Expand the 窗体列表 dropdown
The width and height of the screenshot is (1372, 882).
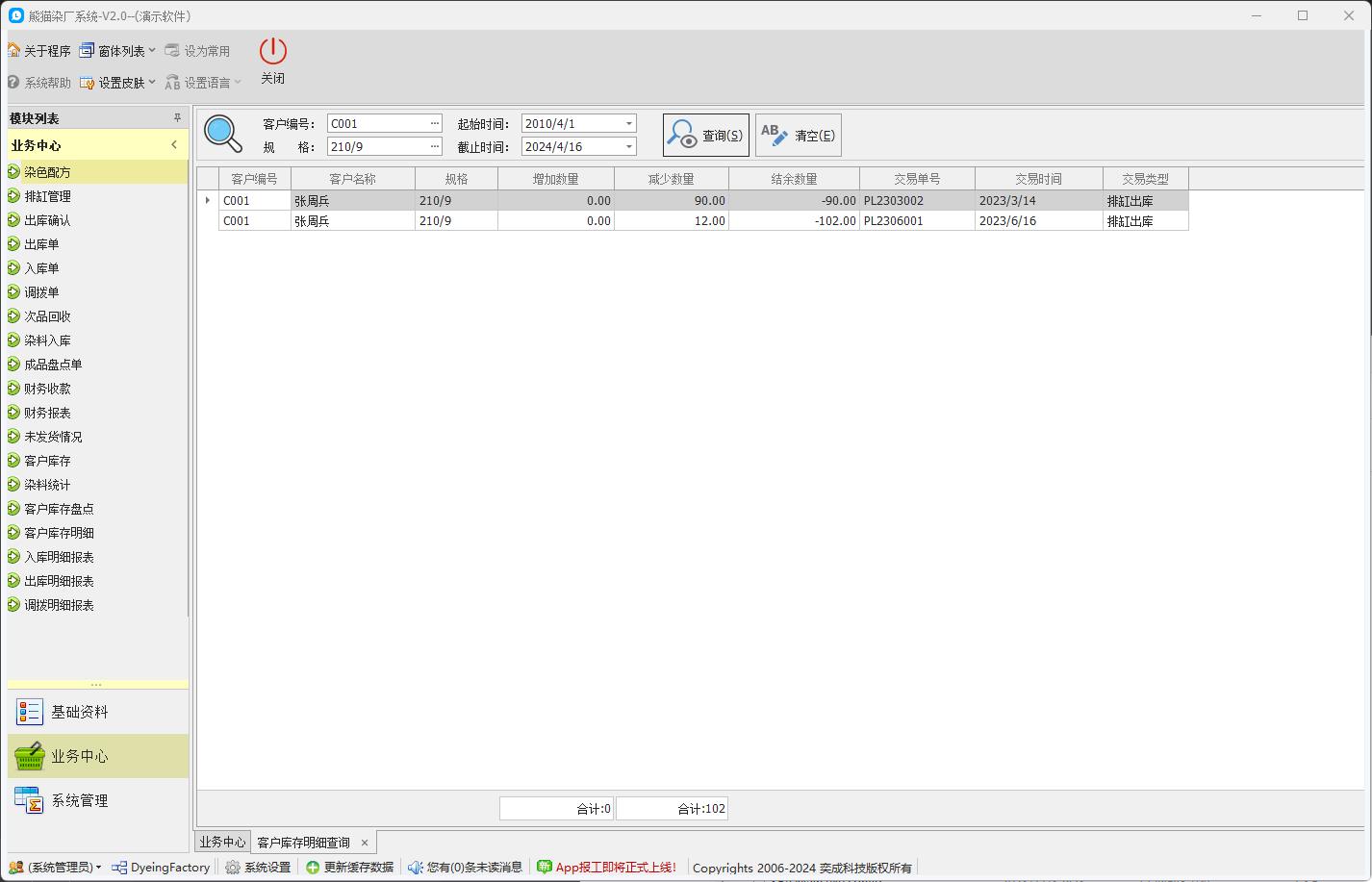tap(152, 51)
